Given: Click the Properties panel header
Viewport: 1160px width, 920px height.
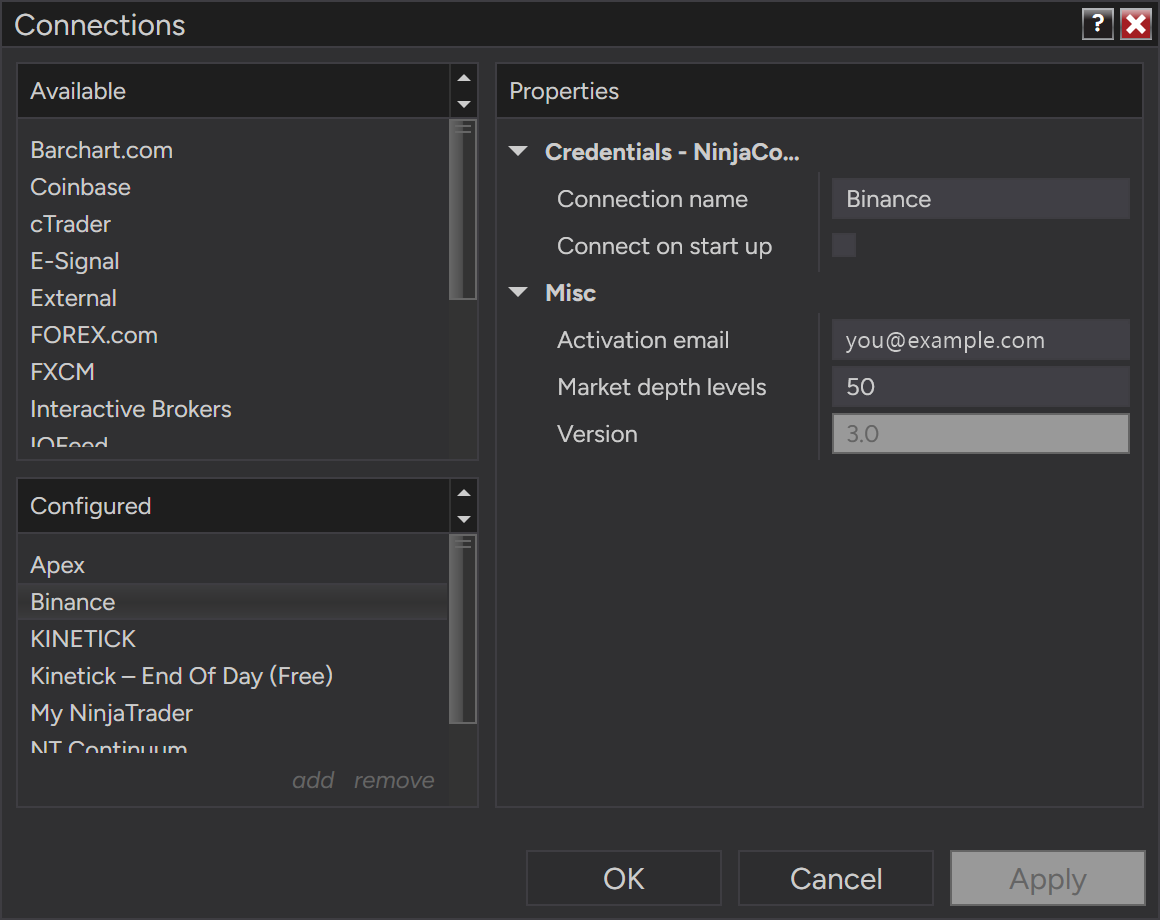Looking at the screenshot, I should click(x=820, y=91).
